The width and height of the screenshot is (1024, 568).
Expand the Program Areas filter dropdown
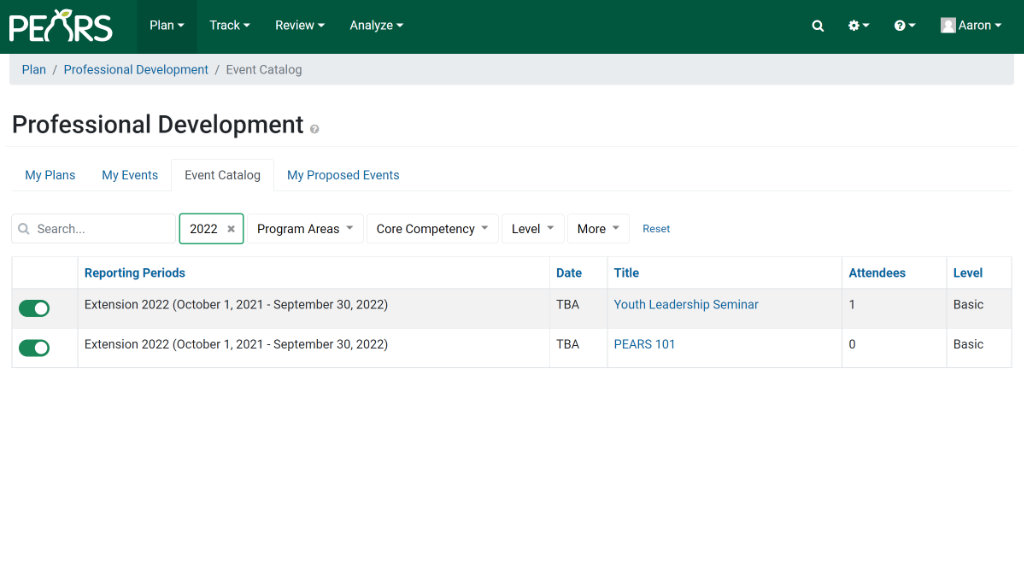click(x=304, y=229)
